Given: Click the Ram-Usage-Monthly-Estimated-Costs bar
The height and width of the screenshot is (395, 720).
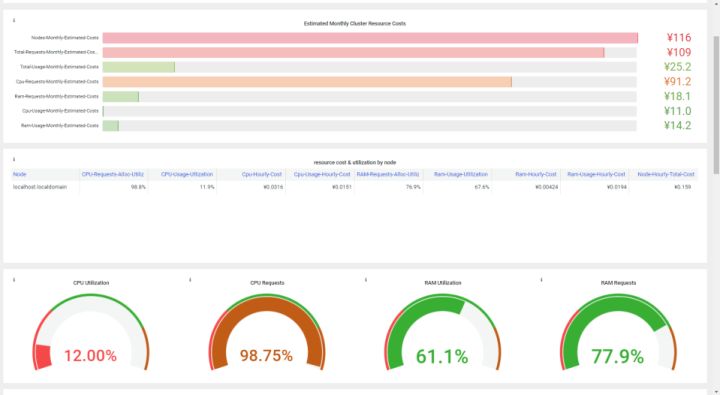Looking at the screenshot, I should pyautogui.click(x=111, y=126).
